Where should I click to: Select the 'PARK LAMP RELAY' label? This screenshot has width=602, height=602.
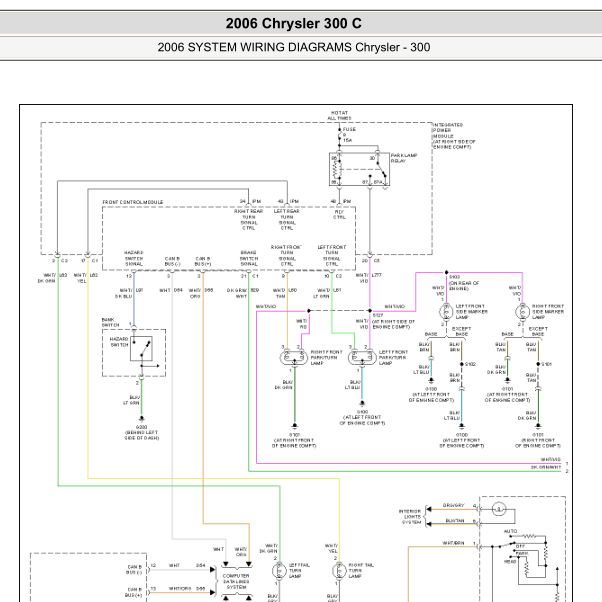click(404, 158)
